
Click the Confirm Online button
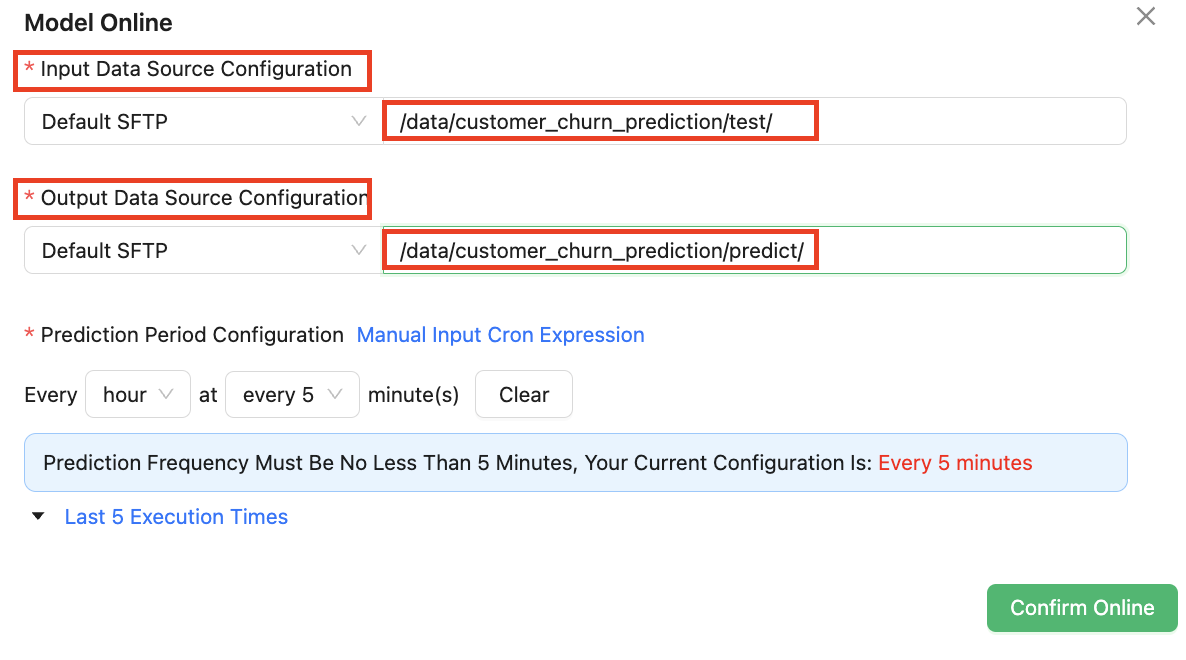1082,608
